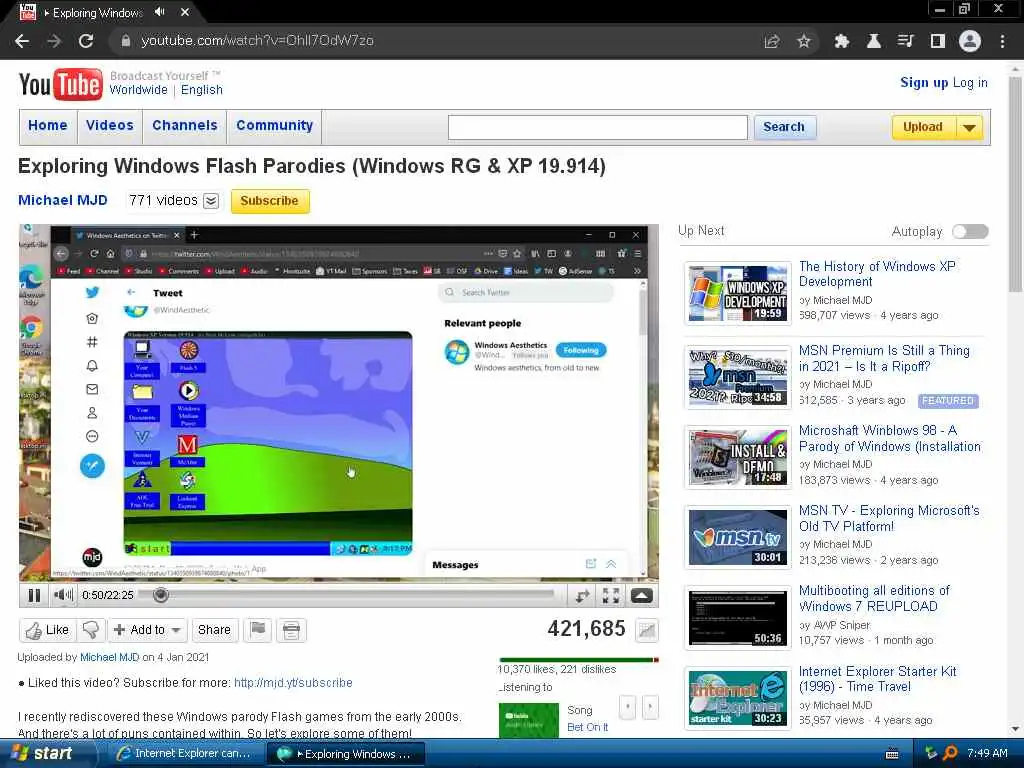Dislike the video with thumbs-down
The width and height of the screenshot is (1024, 768).
point(91,630)
